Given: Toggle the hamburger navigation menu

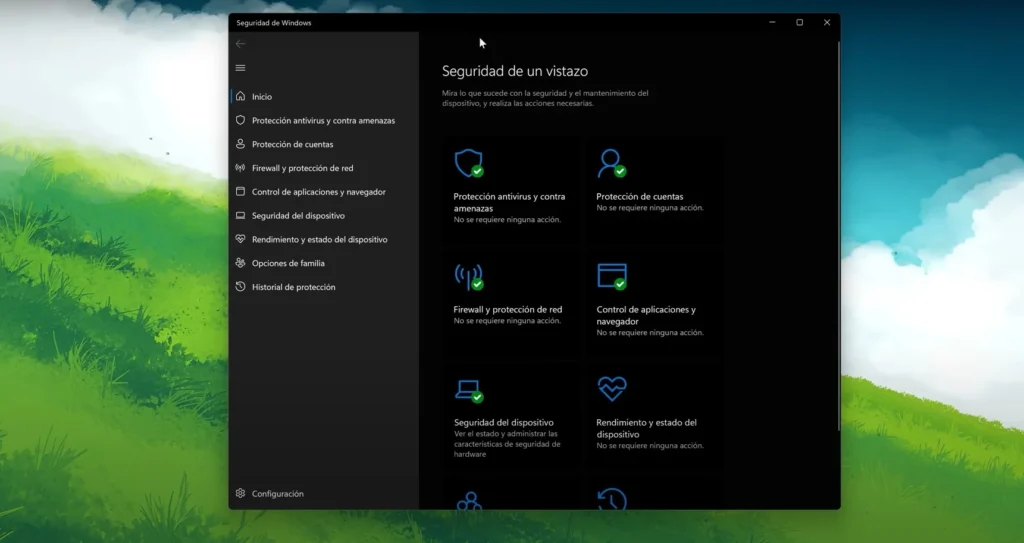Looking at the screenshot, I should tap(240, 68).
